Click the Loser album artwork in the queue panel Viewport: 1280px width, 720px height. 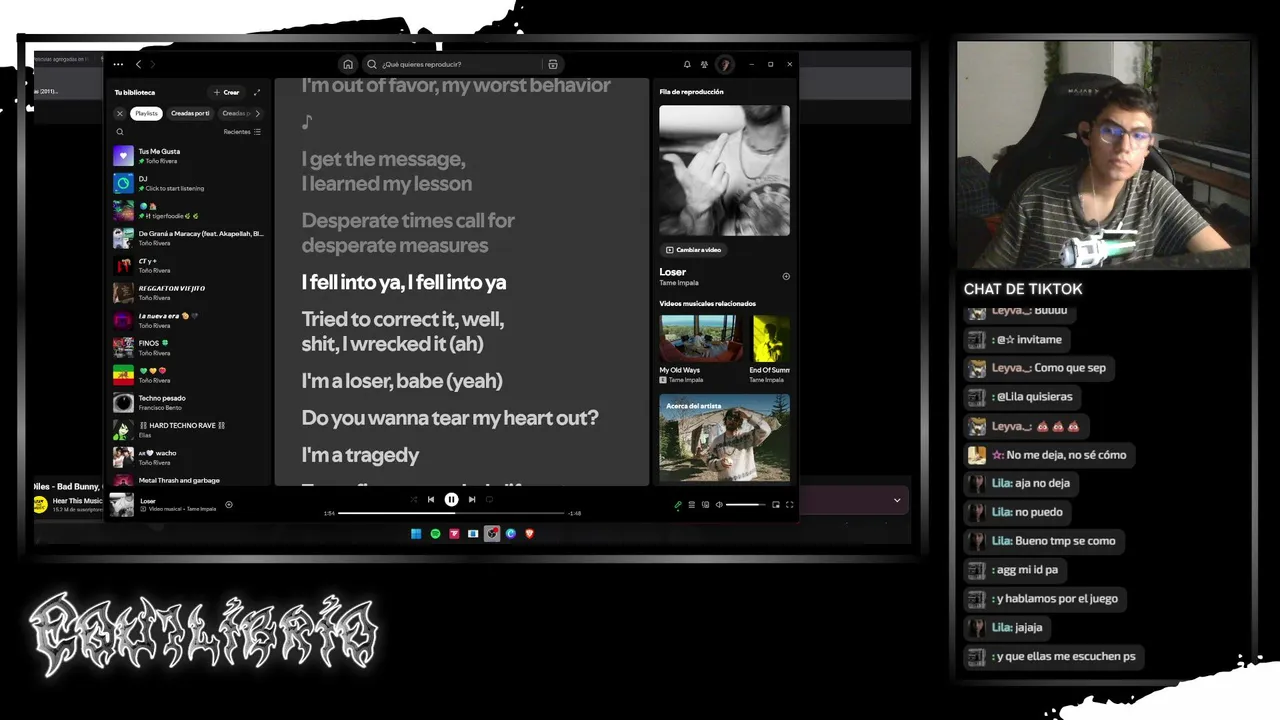pyautogui.click(x=724, y=170)
